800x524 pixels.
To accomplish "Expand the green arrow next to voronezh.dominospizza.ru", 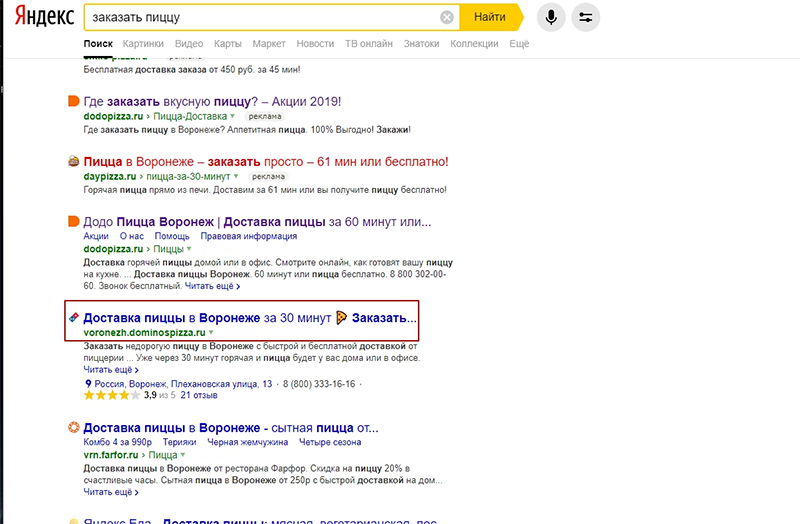I will (x=211, y=332).
